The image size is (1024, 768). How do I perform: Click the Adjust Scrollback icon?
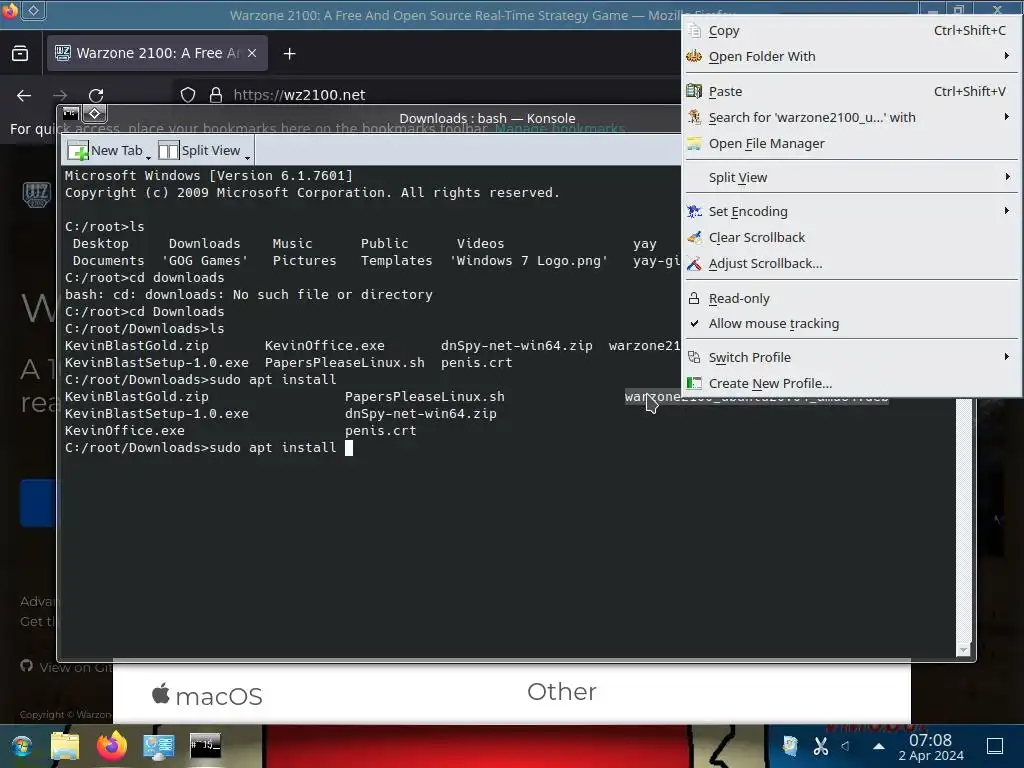pyautogui.click(x=694, y=264)
